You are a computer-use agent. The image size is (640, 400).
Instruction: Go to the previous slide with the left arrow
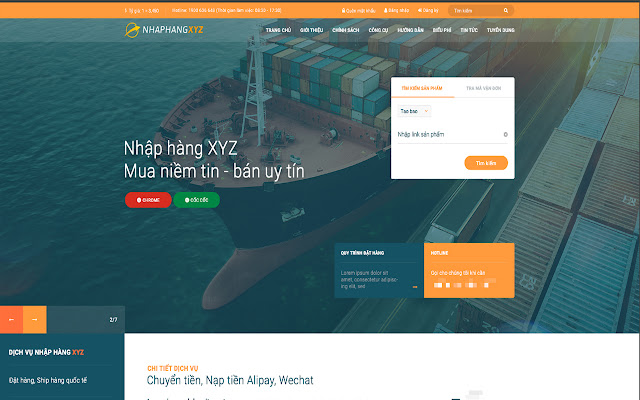[11, 320]
